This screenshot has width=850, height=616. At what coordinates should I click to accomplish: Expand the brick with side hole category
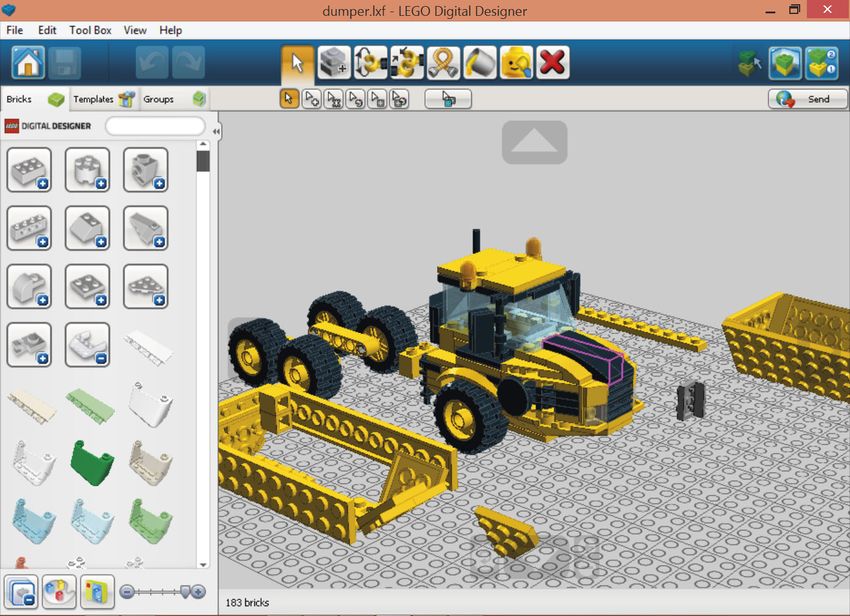click(x=146, y=170)
